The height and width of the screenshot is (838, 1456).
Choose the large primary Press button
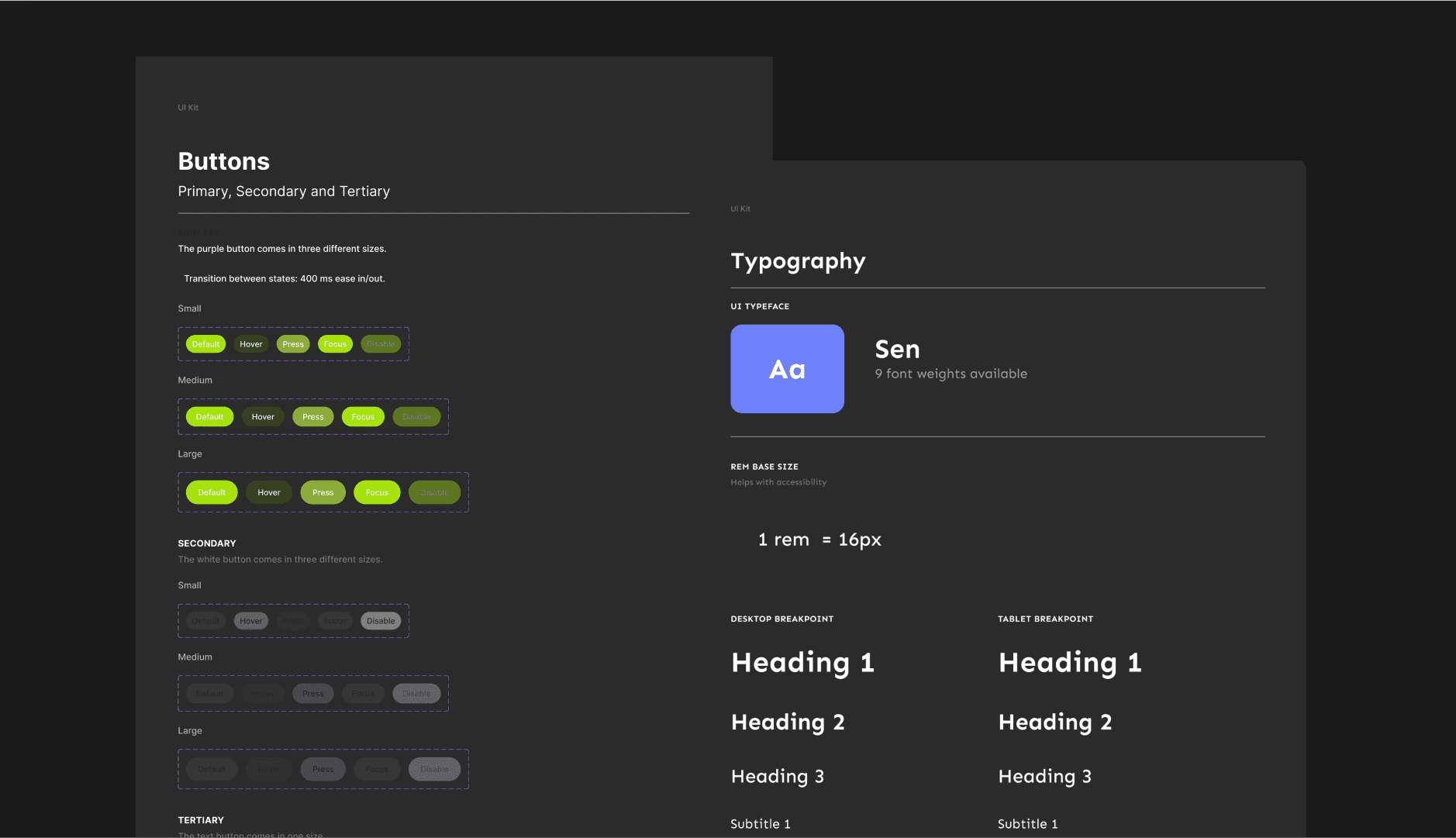pyautogui.click(x=323, y=492)
